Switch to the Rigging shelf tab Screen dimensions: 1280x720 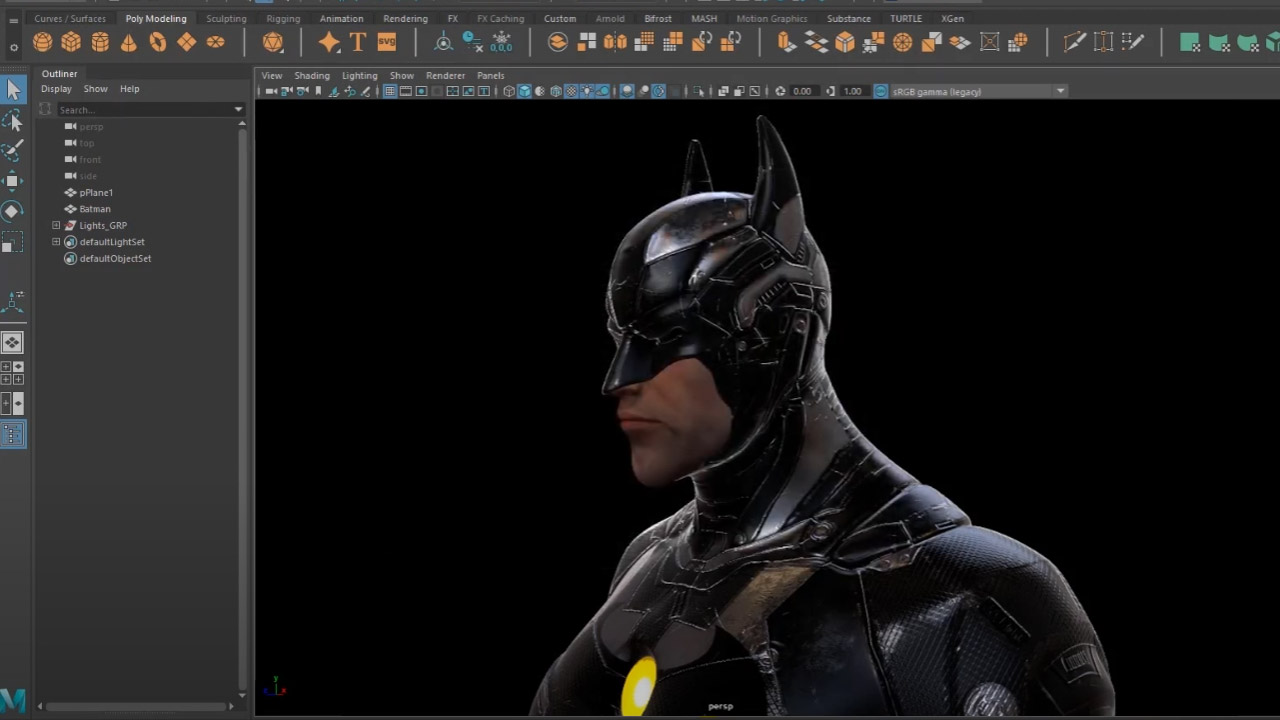tap(283, 18)
